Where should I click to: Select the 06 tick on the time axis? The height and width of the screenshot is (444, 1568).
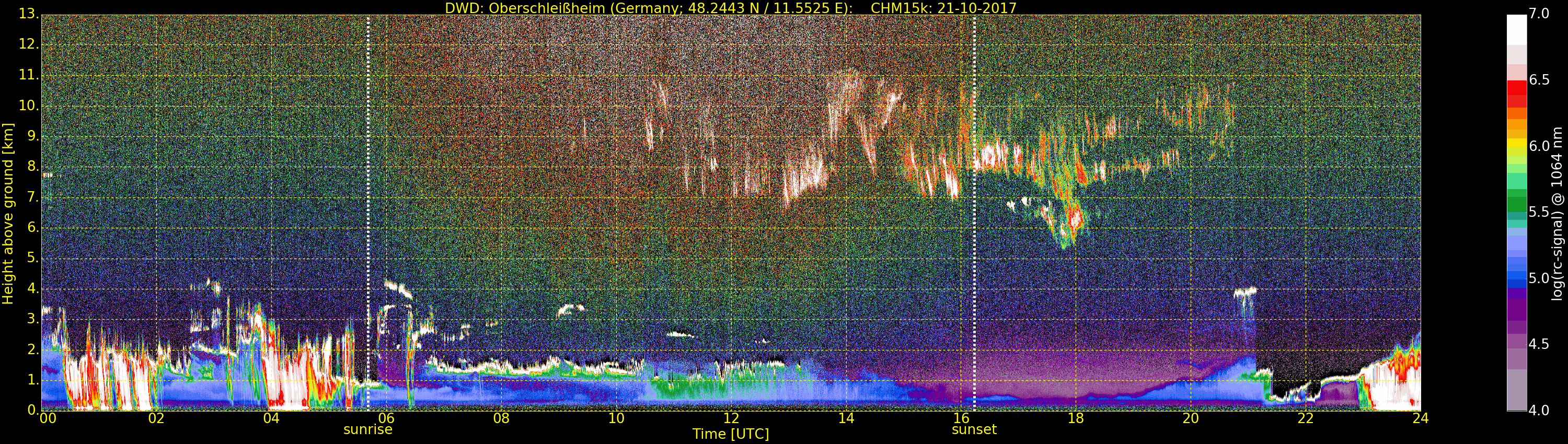coord(386,418)
